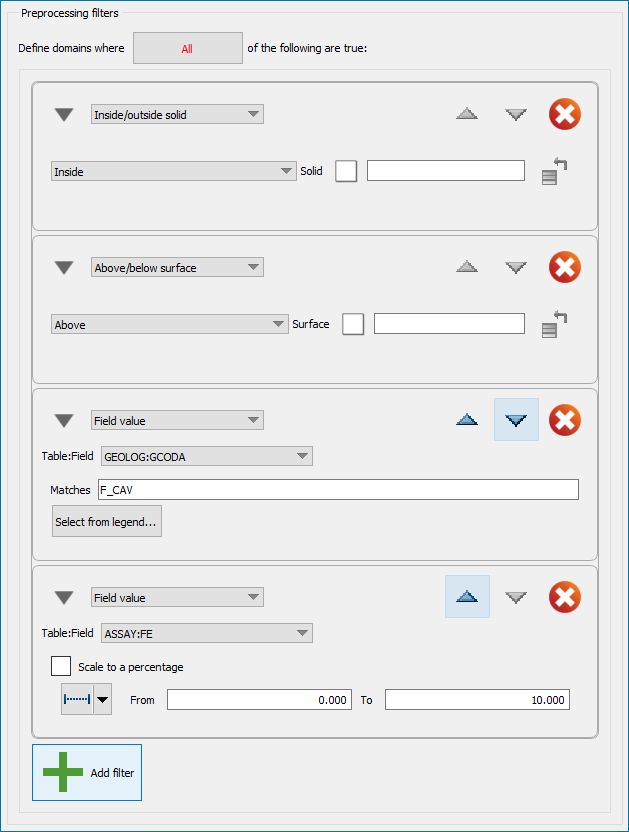This screenshot has width=629, height=832.
Task: Open the GEOLOG:GCODA Table:Field dropdown
Action: point(206,456)
